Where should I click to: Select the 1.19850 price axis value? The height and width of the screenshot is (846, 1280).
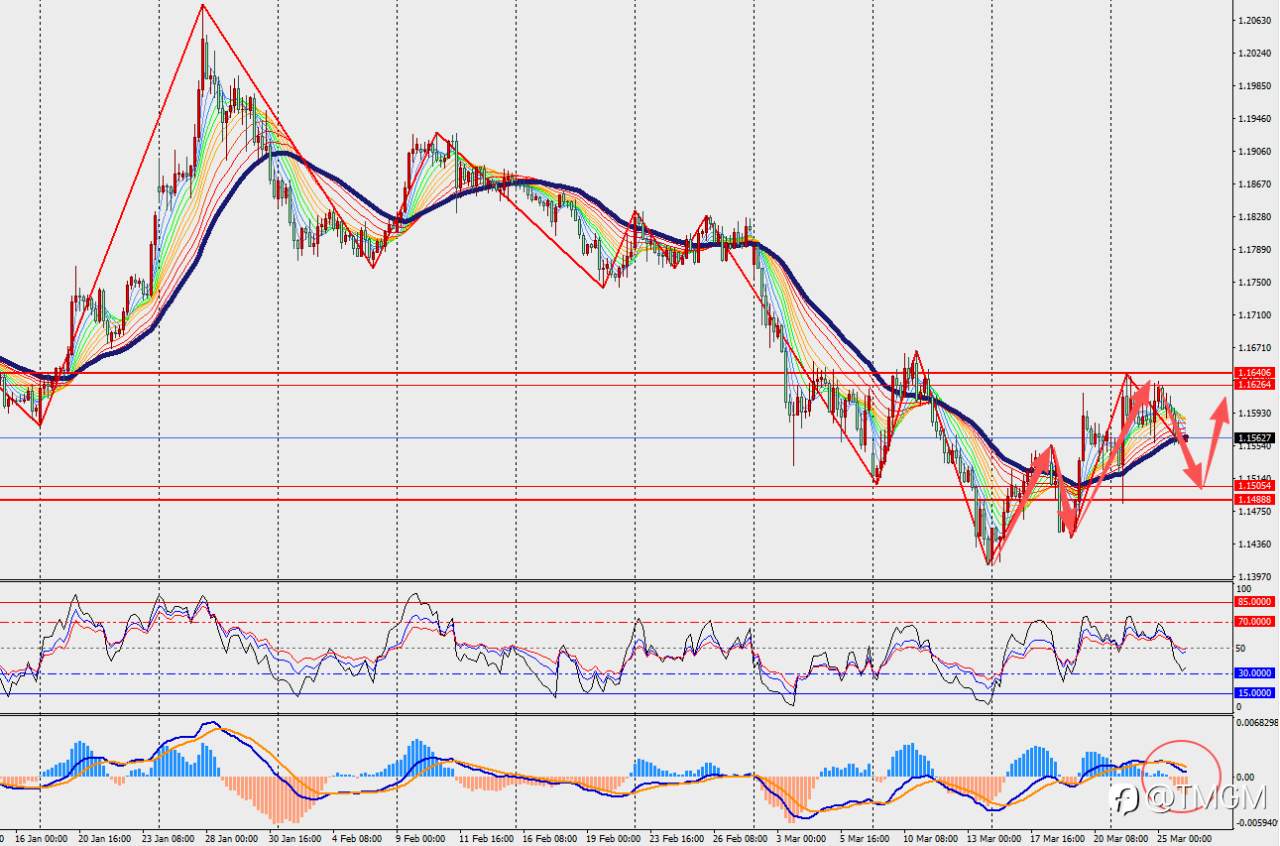1256,86
